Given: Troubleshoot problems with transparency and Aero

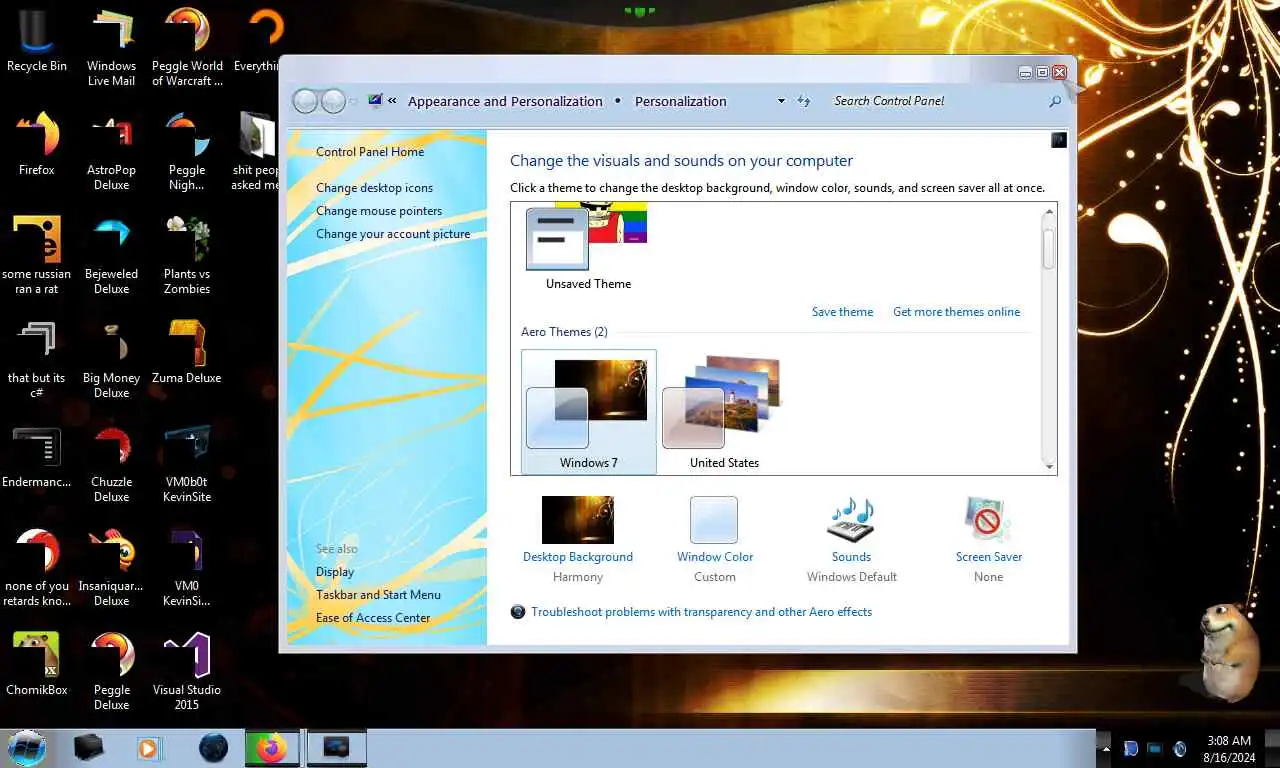Looking at the screenshot, I should coord(701,612).
